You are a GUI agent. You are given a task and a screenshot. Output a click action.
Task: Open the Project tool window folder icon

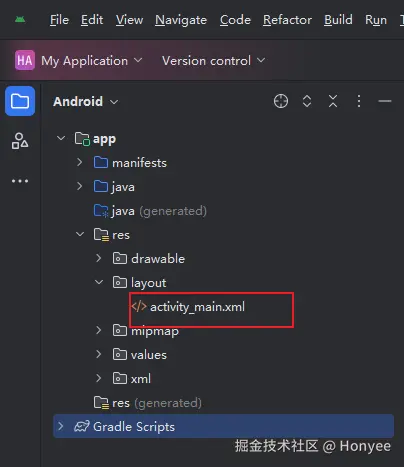pos(20,101)
